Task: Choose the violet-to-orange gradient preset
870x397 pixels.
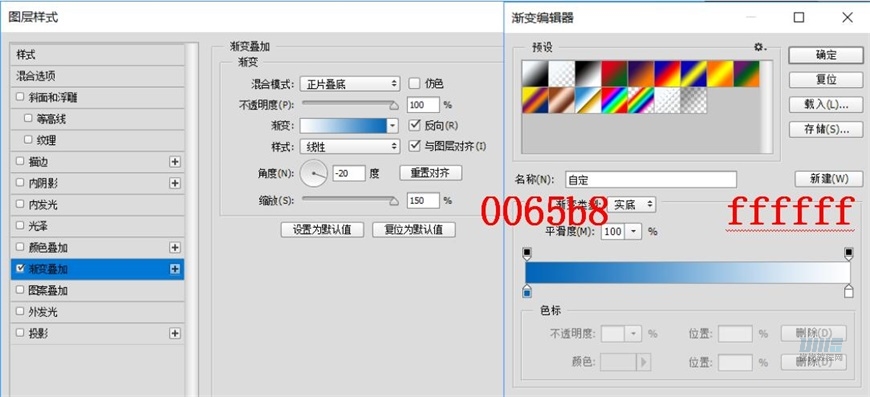Action: pyautogui.click(x=641, y=73)
